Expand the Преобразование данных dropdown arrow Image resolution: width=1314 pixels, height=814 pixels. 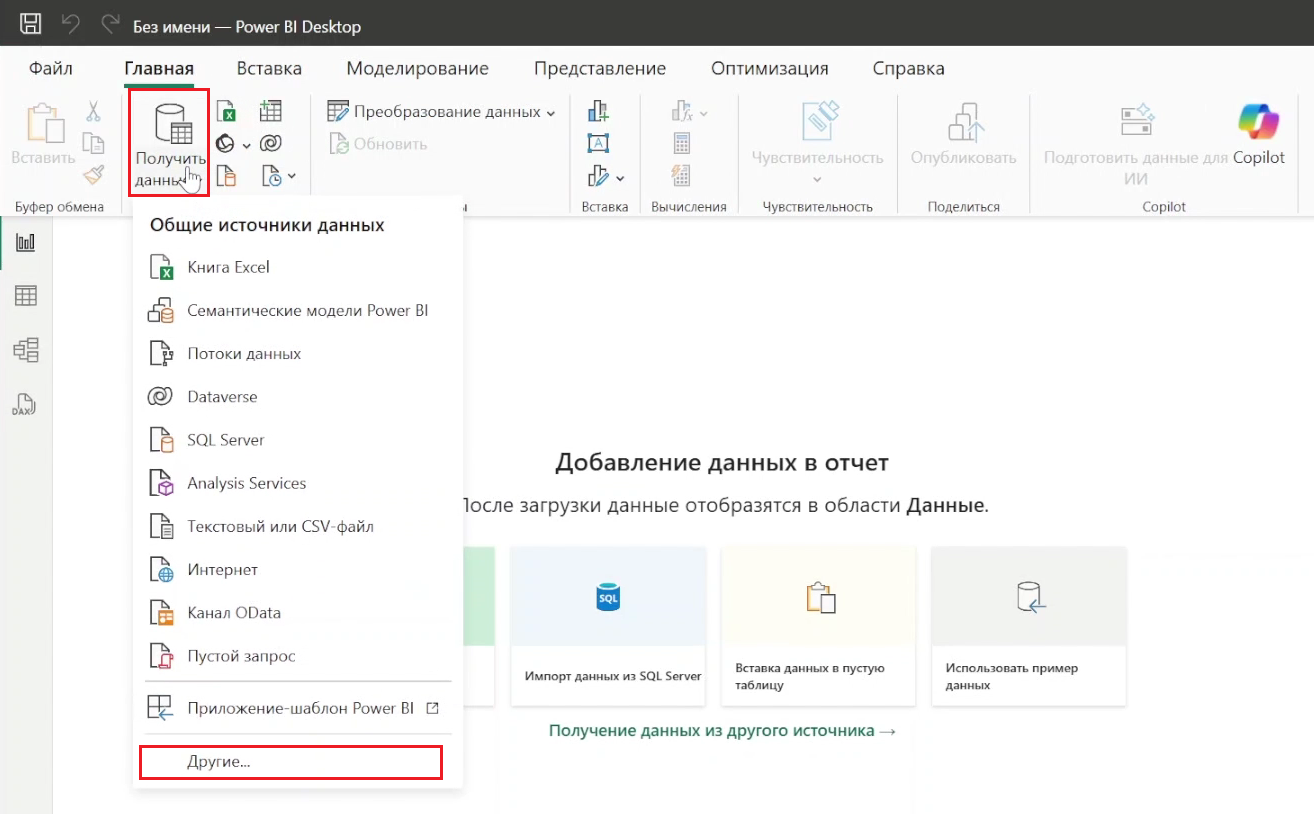[x=551, y=113]
